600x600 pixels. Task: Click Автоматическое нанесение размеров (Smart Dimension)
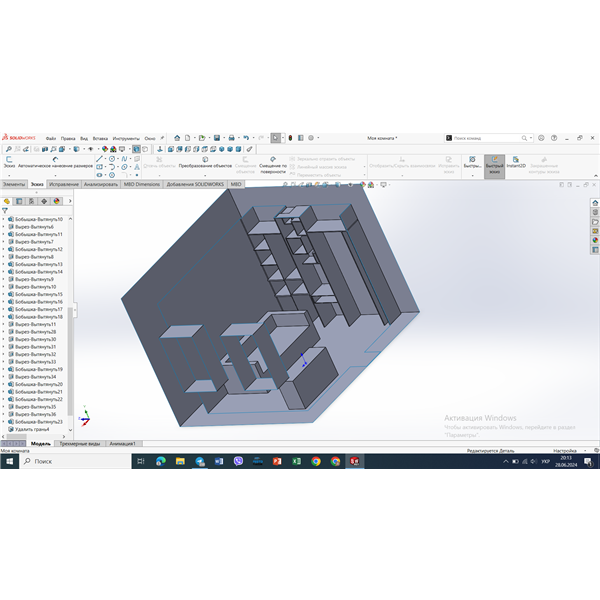[x=55, y=162]
